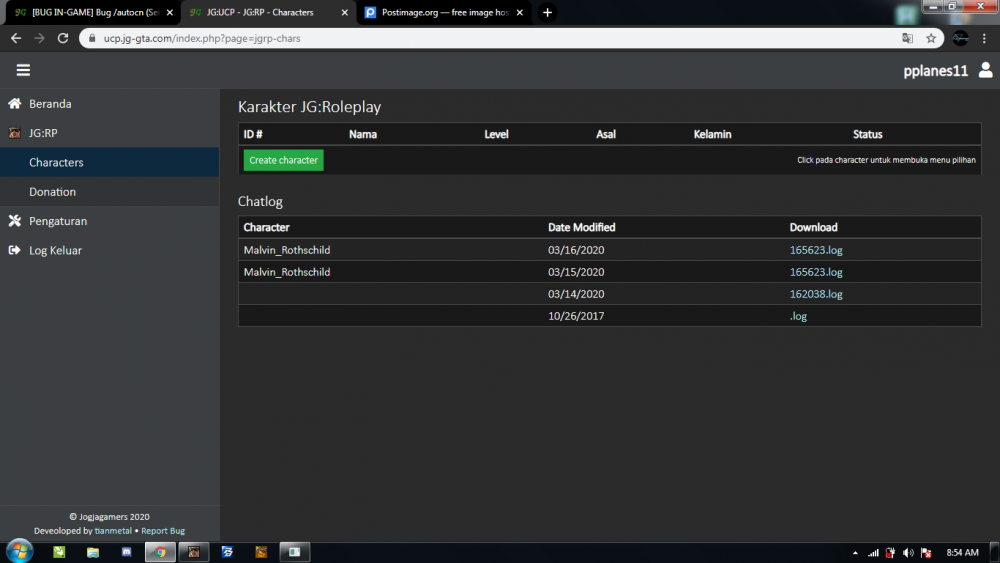Click Log Keluar in sidebar
The width and height of the screenshot is (1000, 563).
(x=110, y=250)
